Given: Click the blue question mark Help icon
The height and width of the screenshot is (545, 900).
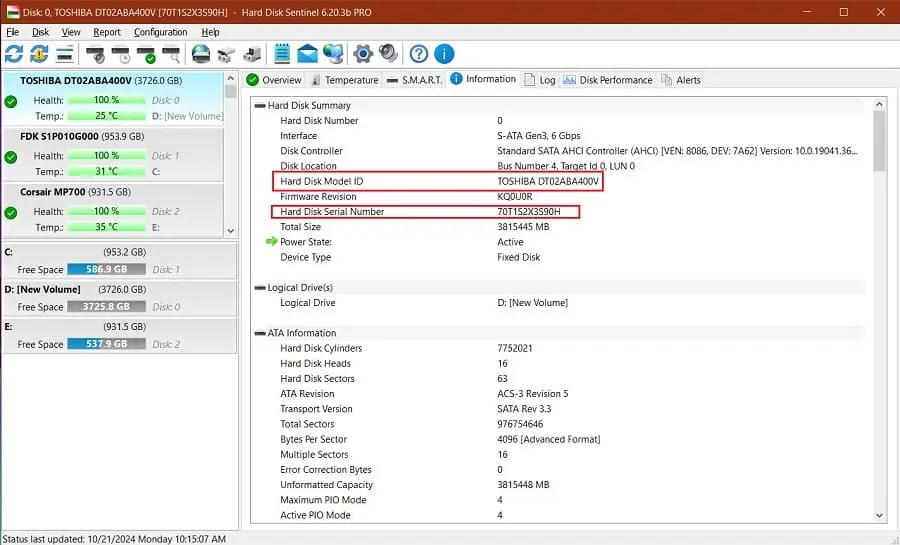Looking at the screenshot, I should coord(418,54).
